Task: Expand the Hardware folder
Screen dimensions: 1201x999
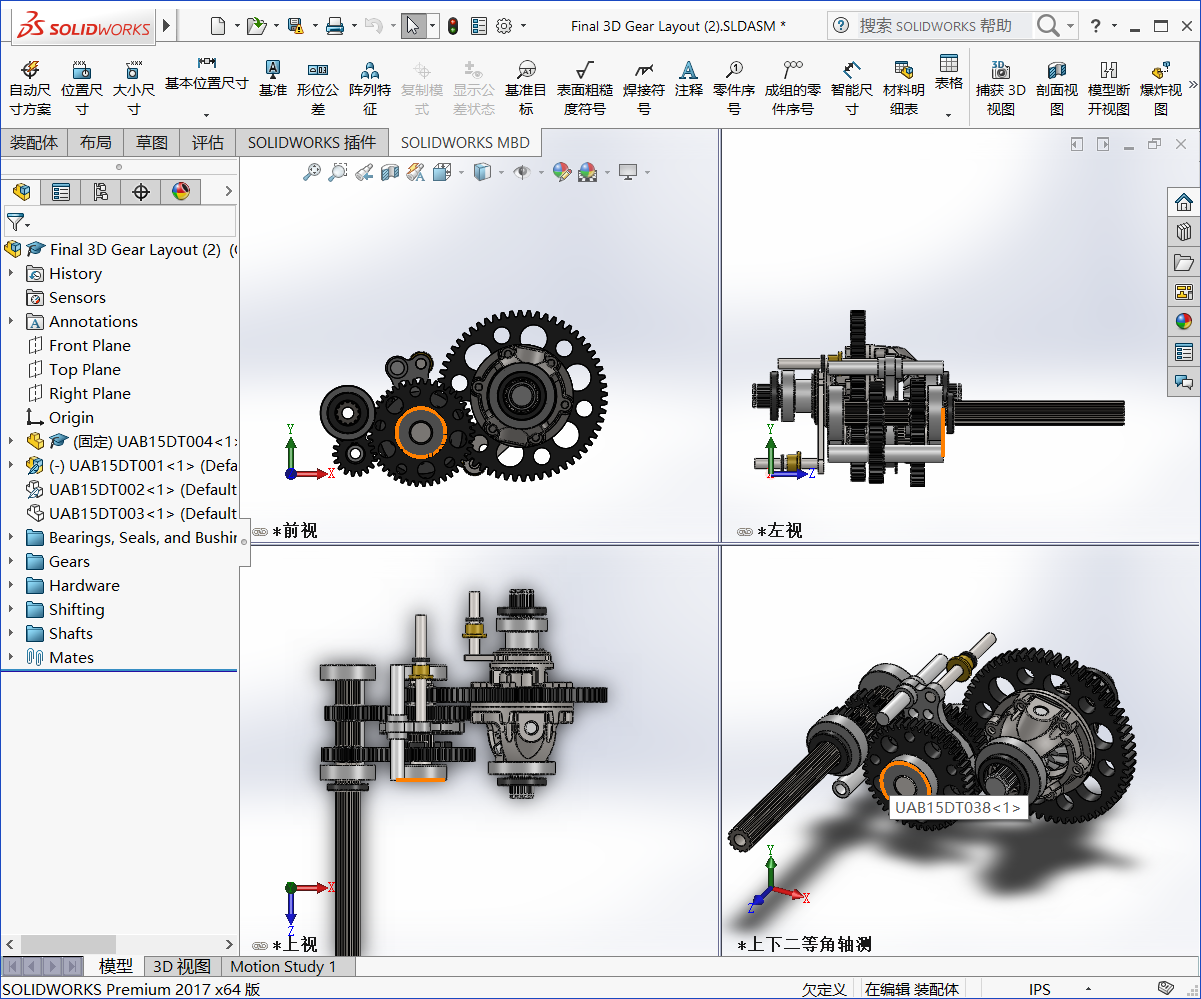Action: click(x=11, y=585)
